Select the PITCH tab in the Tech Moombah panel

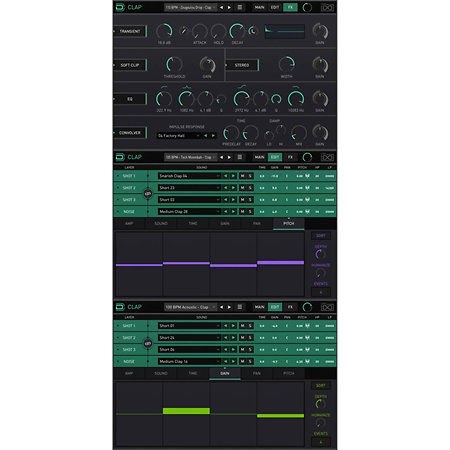pos(289,224)
